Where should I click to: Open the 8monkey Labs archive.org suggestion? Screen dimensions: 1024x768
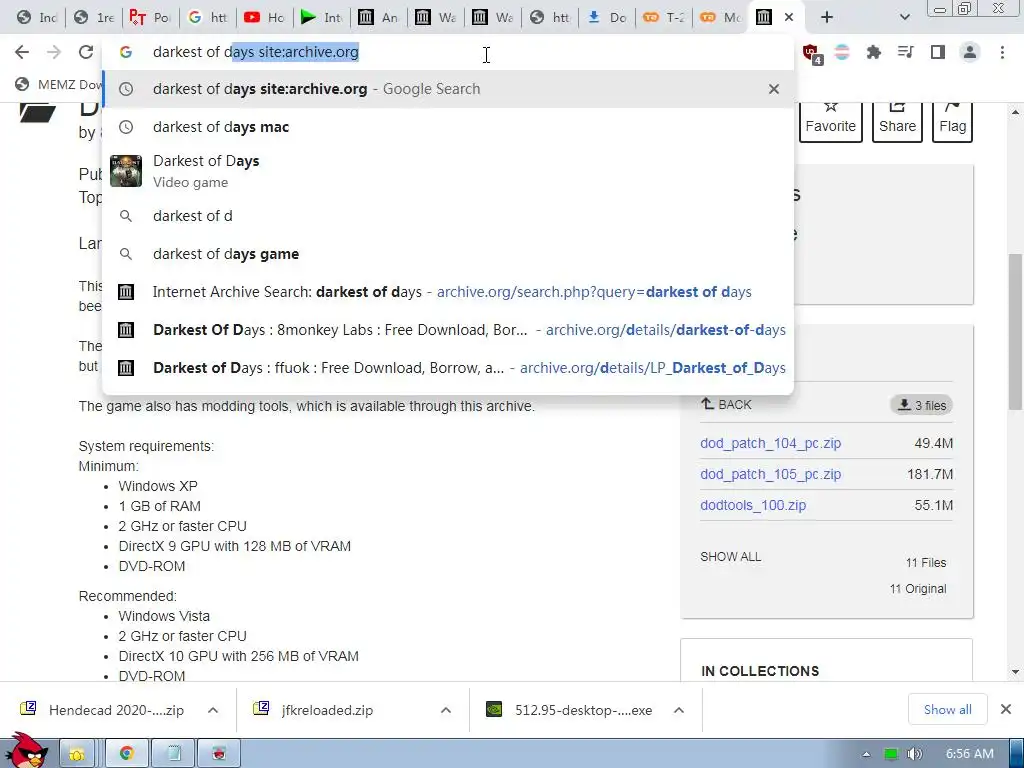pyautogui.click(x=448, y=330)
